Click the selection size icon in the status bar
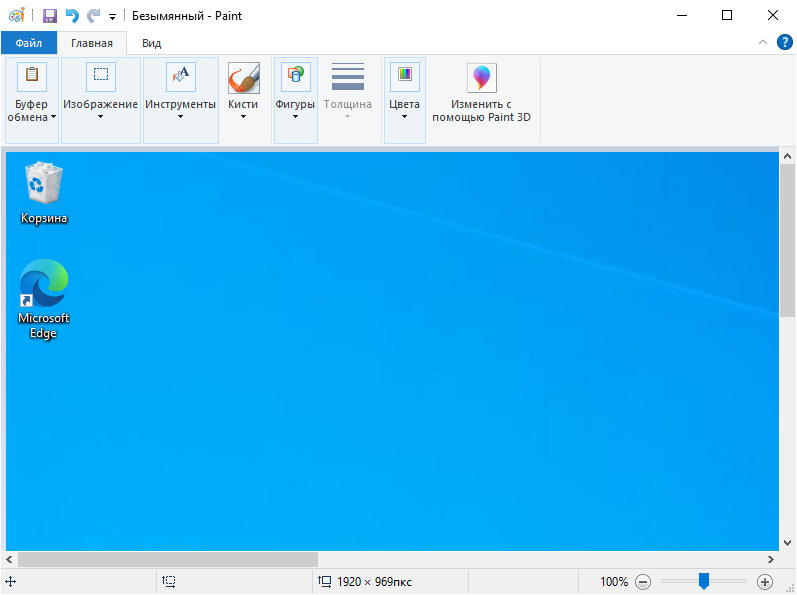Screen dimensions: 797x595 point(169,582)
